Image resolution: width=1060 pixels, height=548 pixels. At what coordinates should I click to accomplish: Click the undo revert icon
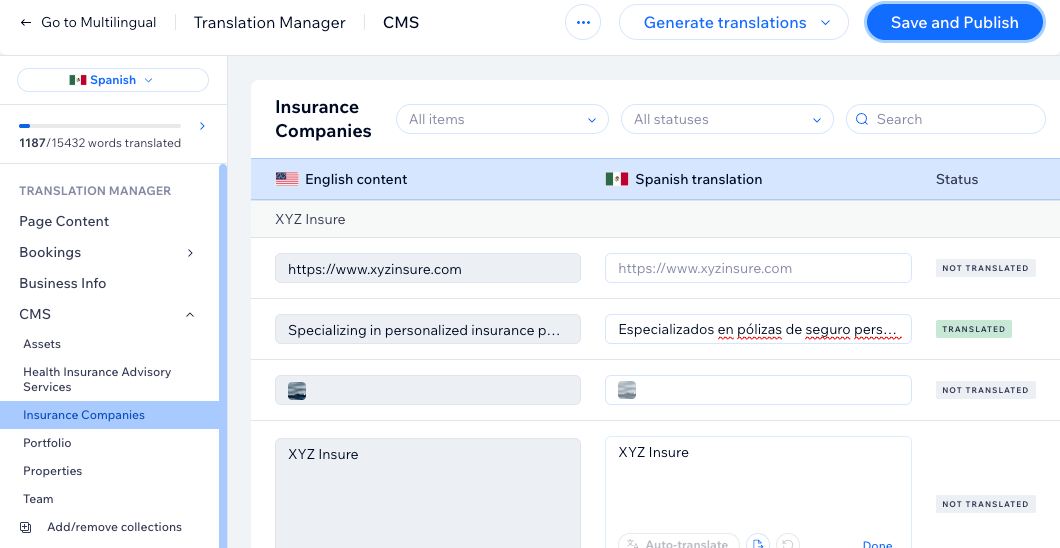tap(788, 544)
